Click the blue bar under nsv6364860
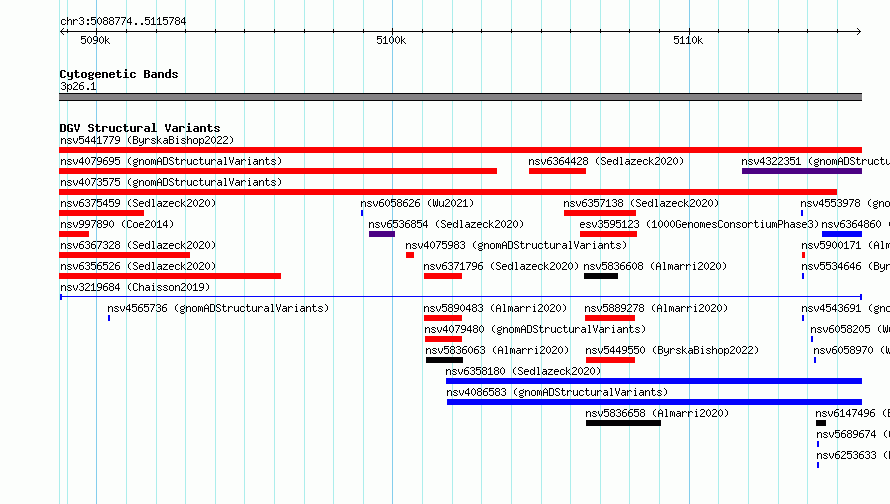Viewport: 890px width, 504px height. click(842, 234)
